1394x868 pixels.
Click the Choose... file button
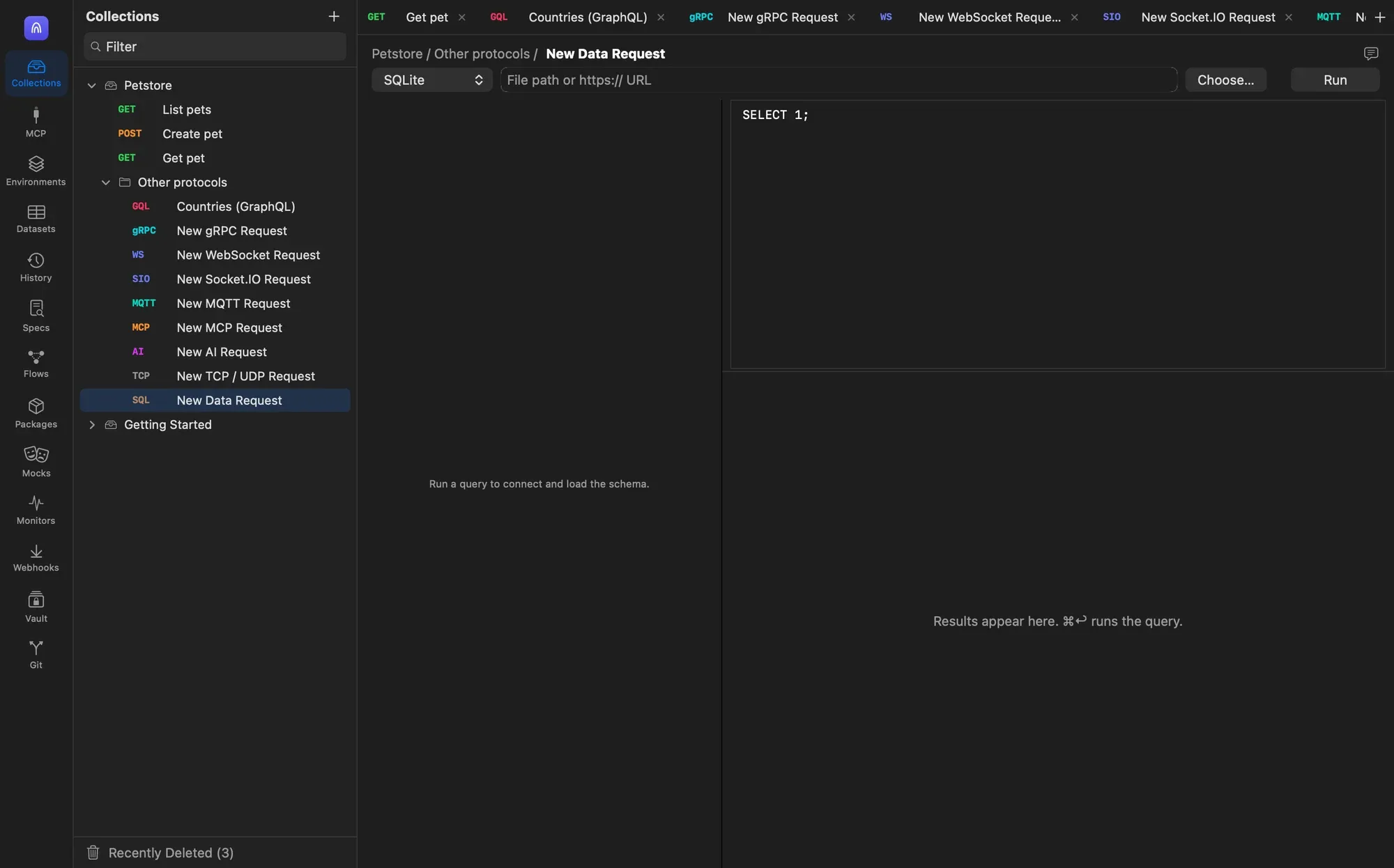coord(1225,80)
